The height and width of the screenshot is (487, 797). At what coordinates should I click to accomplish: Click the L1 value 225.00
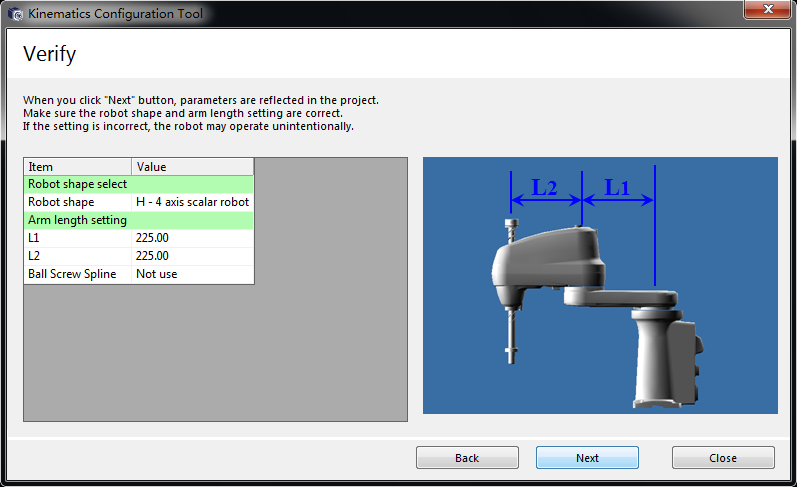(193, 238)
